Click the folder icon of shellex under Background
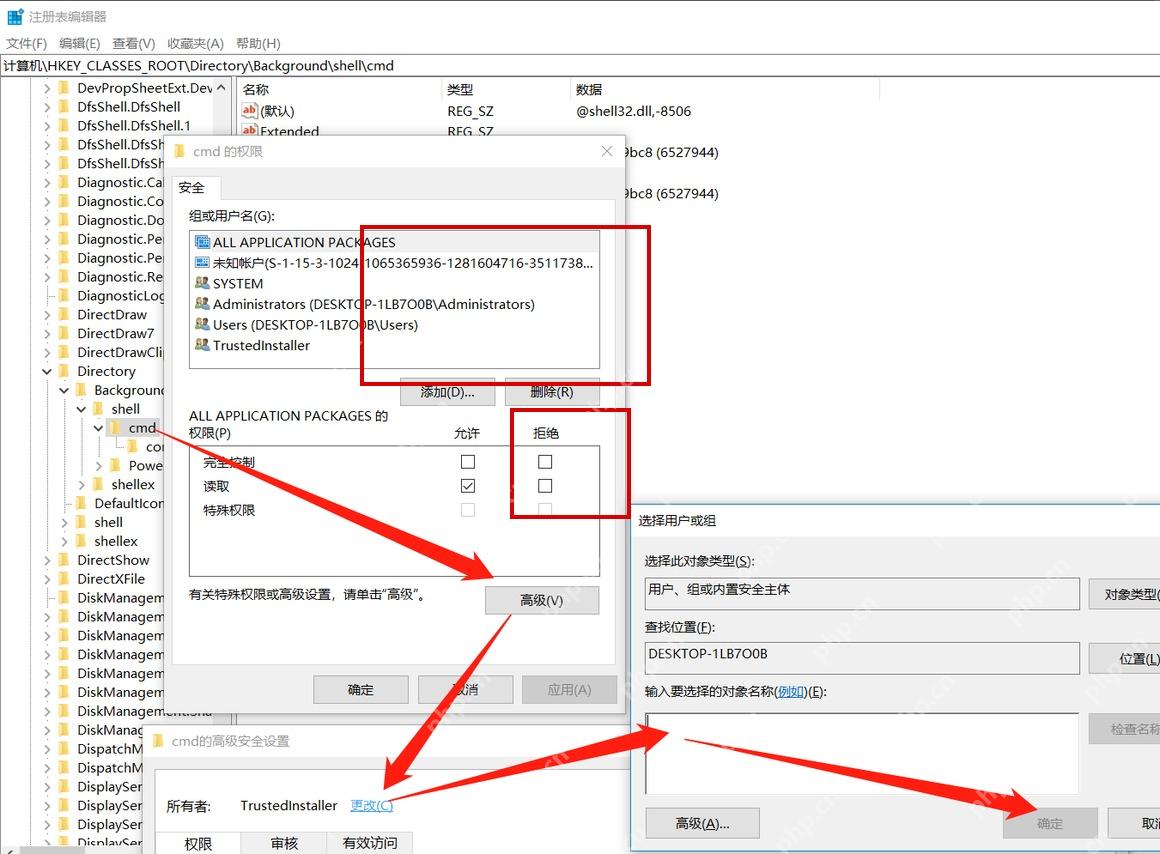This screenshot has width=1160, height=854. 98,484
